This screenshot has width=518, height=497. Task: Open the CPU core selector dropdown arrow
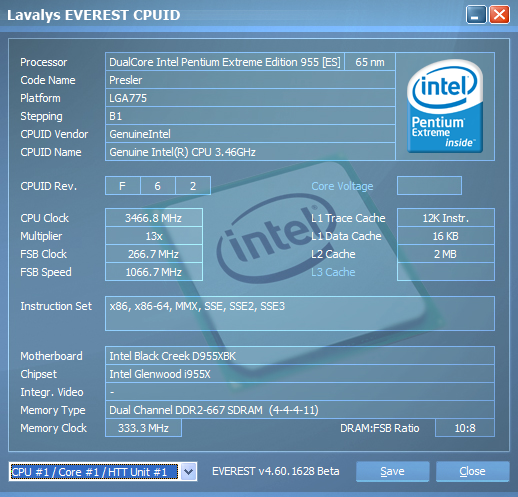tap(189, 471)
